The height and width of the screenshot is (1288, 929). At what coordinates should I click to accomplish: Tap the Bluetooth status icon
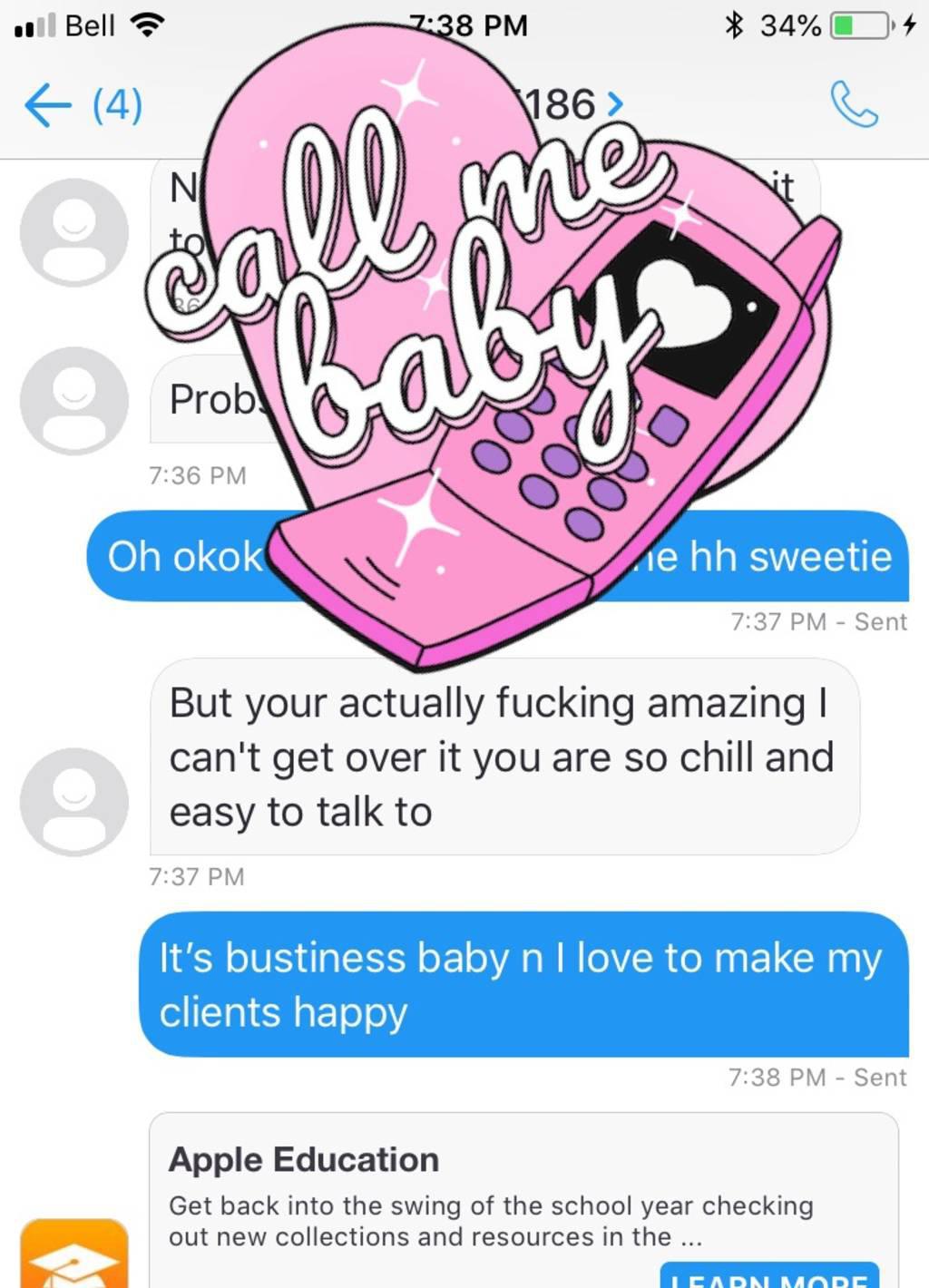[x=733, y=24]
